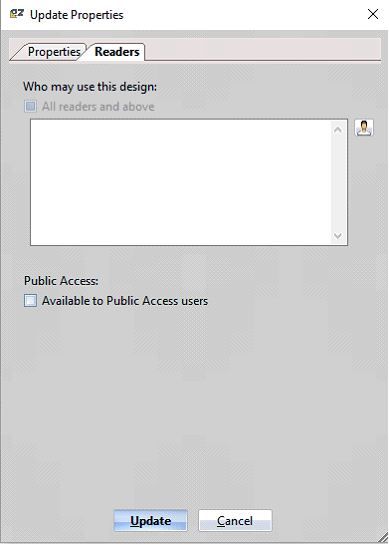Toggle the All readers and above checkbox
Viewport: 389px width, 545px height.
pos(30,106)
